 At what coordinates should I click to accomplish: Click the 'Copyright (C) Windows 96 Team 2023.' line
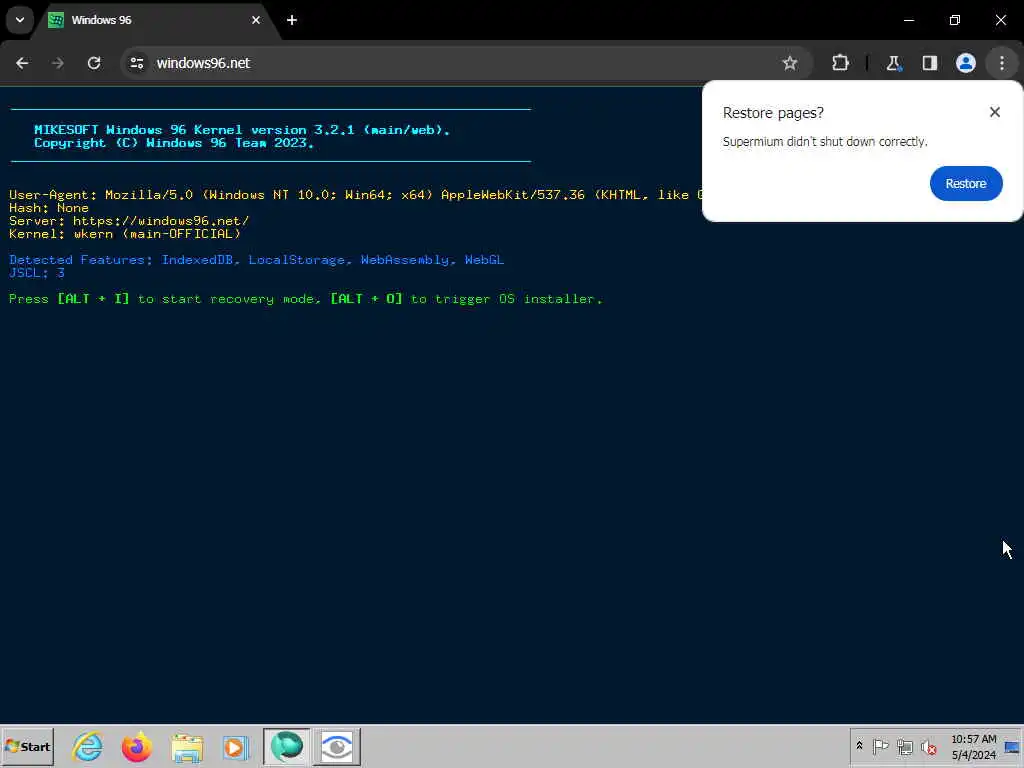(174, 143)
